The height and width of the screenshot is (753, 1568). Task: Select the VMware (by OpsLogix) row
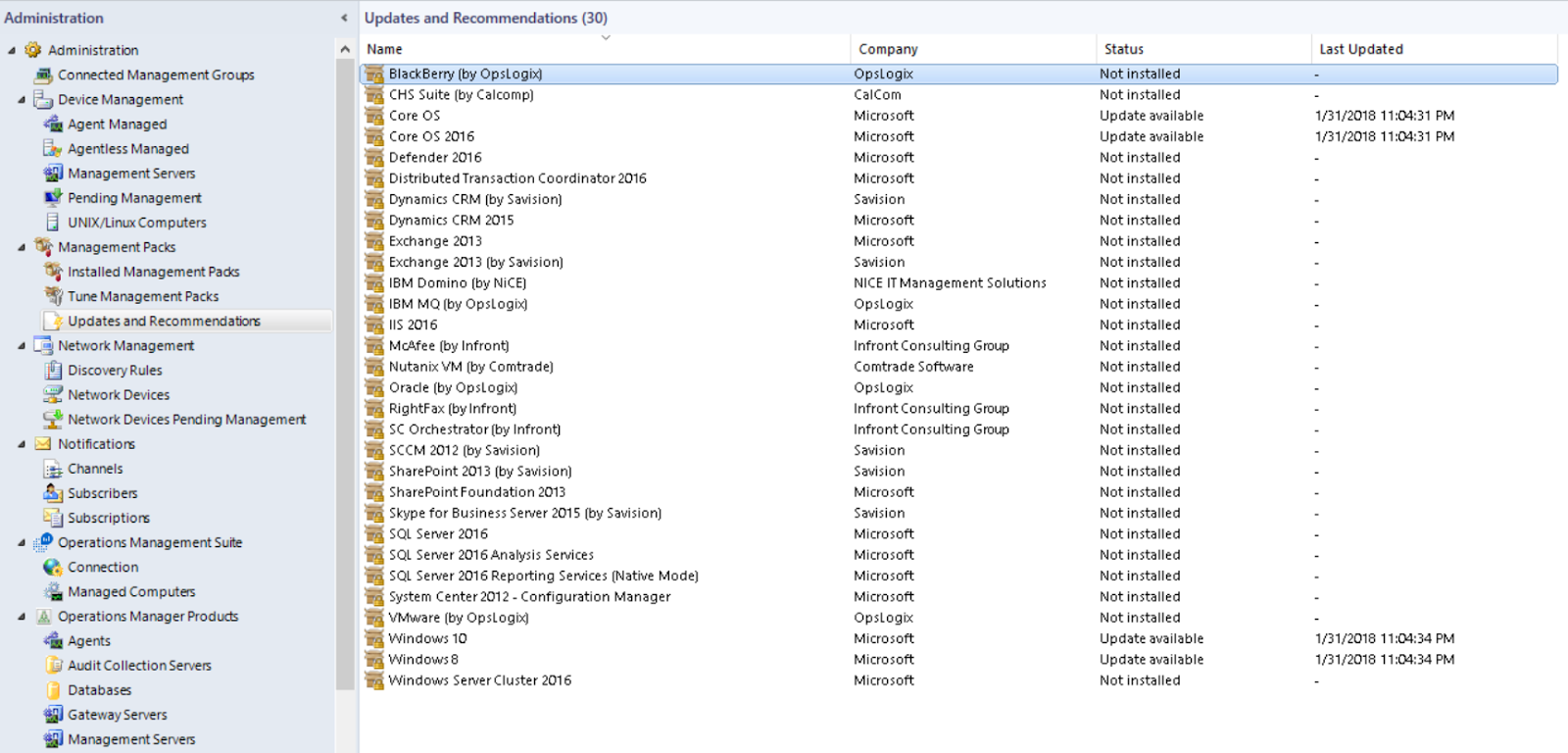(x=958, y=618)
